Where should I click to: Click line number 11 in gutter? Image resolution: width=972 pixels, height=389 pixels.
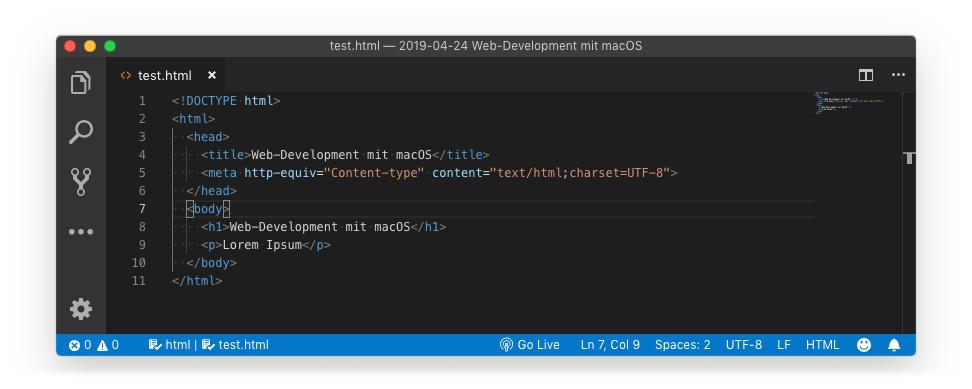click(139, 281)
